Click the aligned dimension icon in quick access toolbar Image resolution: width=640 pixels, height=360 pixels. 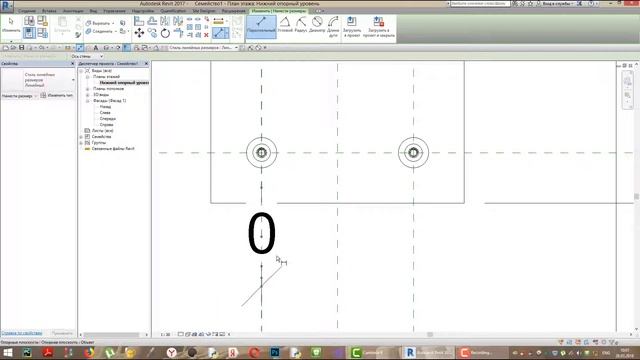80,48
